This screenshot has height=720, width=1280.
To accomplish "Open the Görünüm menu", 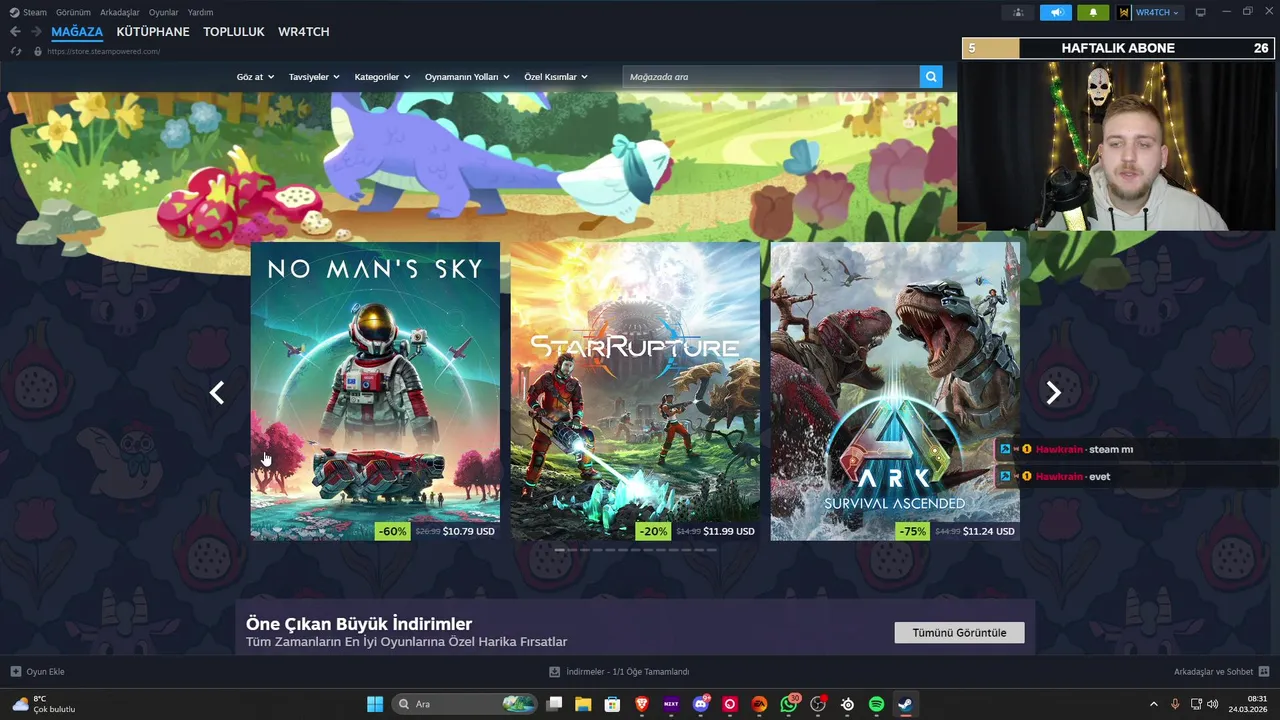I will tap(73, 12).
